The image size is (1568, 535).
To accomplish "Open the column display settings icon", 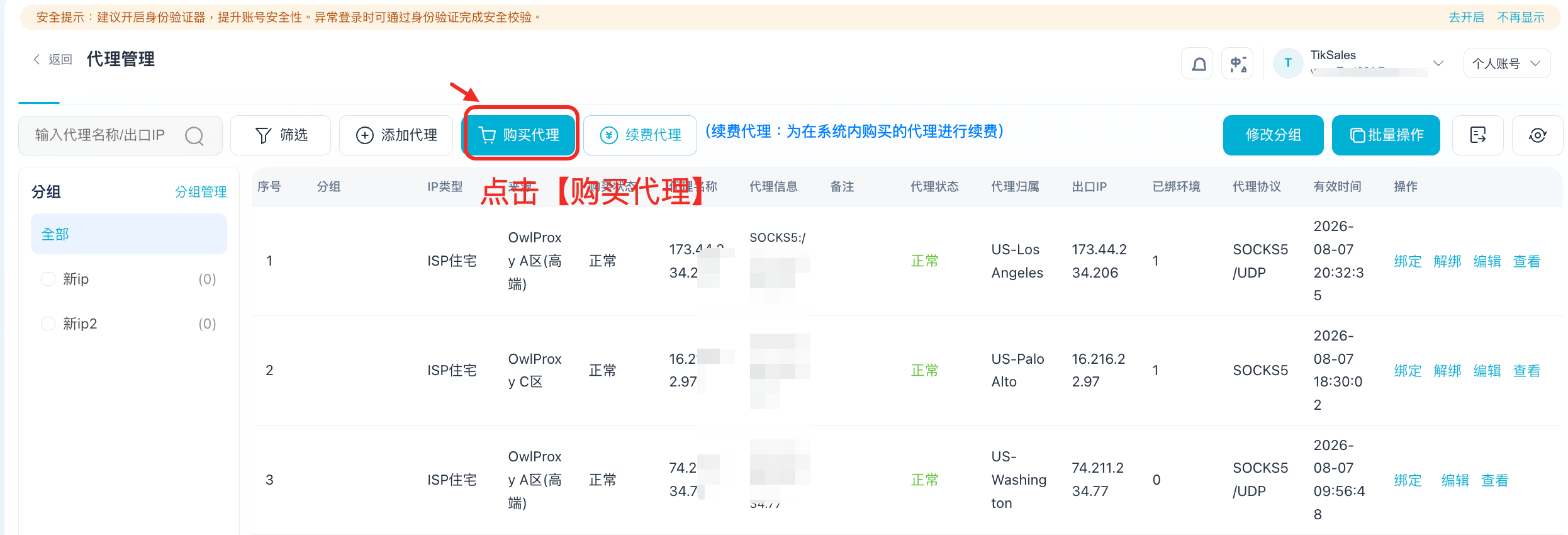I will click(x=1538, y=135).
